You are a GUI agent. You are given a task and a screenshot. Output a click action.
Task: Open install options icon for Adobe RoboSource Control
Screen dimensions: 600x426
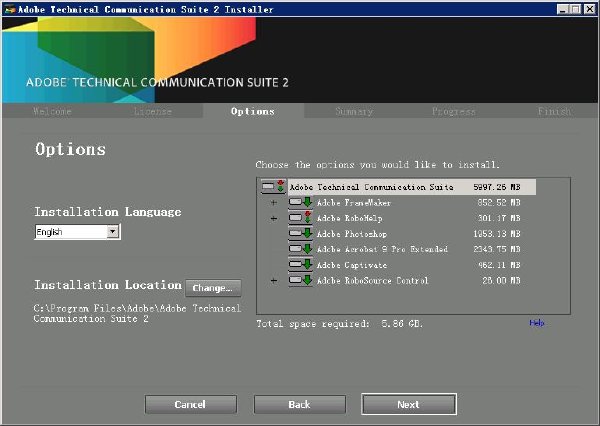pyautogui.click(x=300, y=281)
